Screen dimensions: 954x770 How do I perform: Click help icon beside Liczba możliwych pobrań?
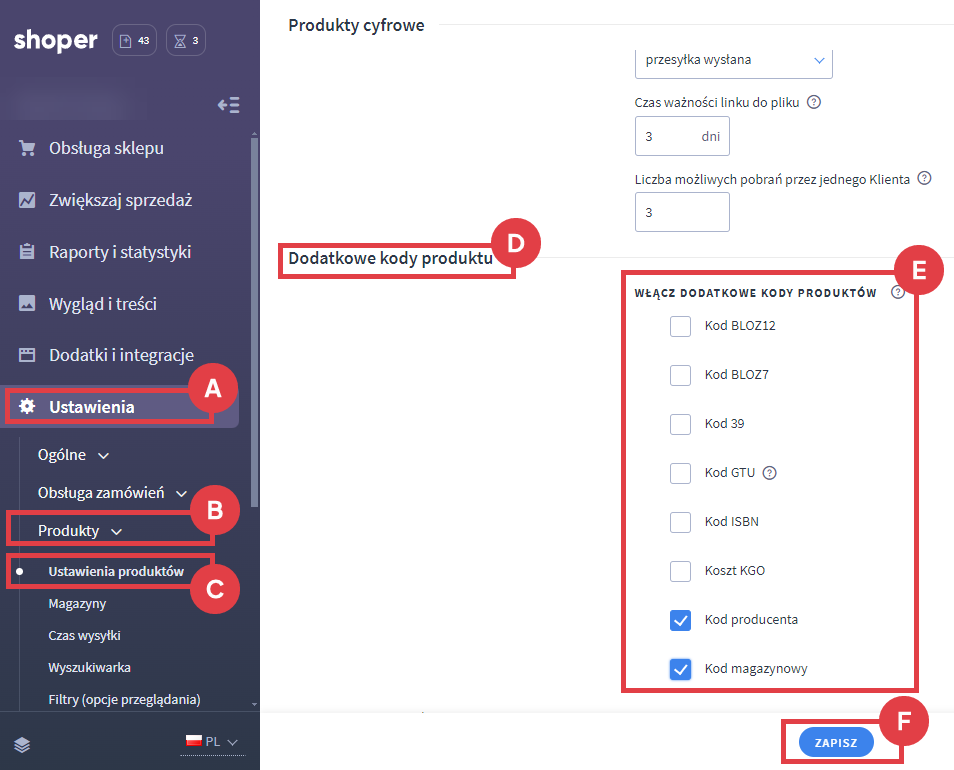(x=924, y=179)
